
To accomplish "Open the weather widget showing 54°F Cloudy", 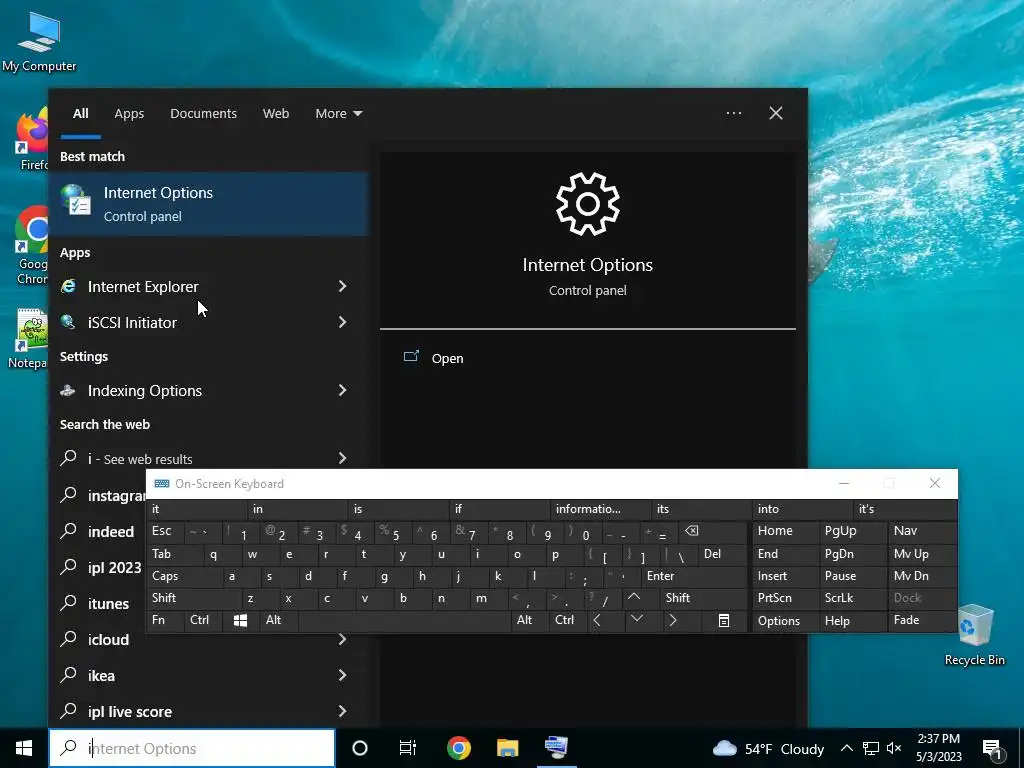I will click(x=768, y=748).
